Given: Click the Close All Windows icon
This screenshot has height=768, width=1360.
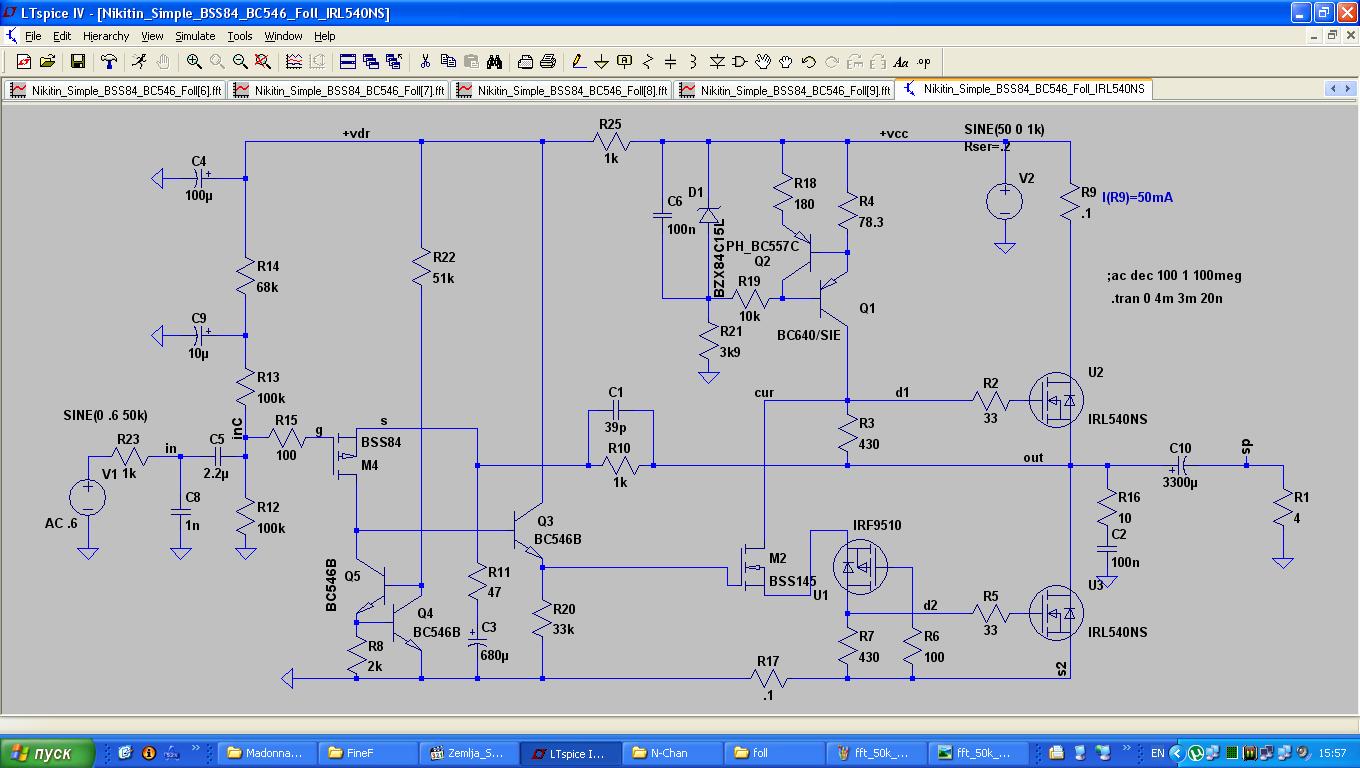Looking at the screenshot, I should (394, 62).
